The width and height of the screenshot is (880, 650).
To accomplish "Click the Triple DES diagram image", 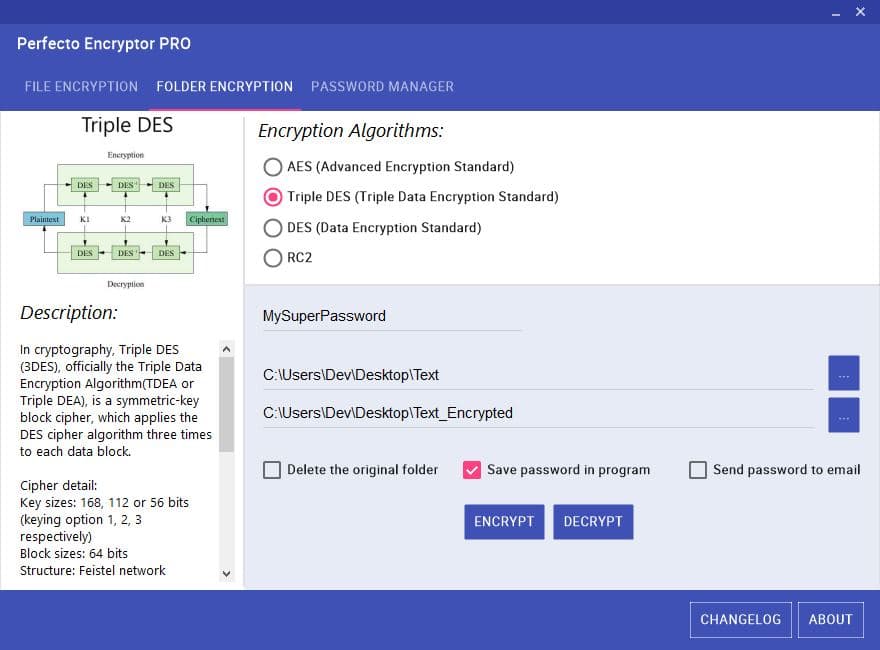I will coord(126,219).
